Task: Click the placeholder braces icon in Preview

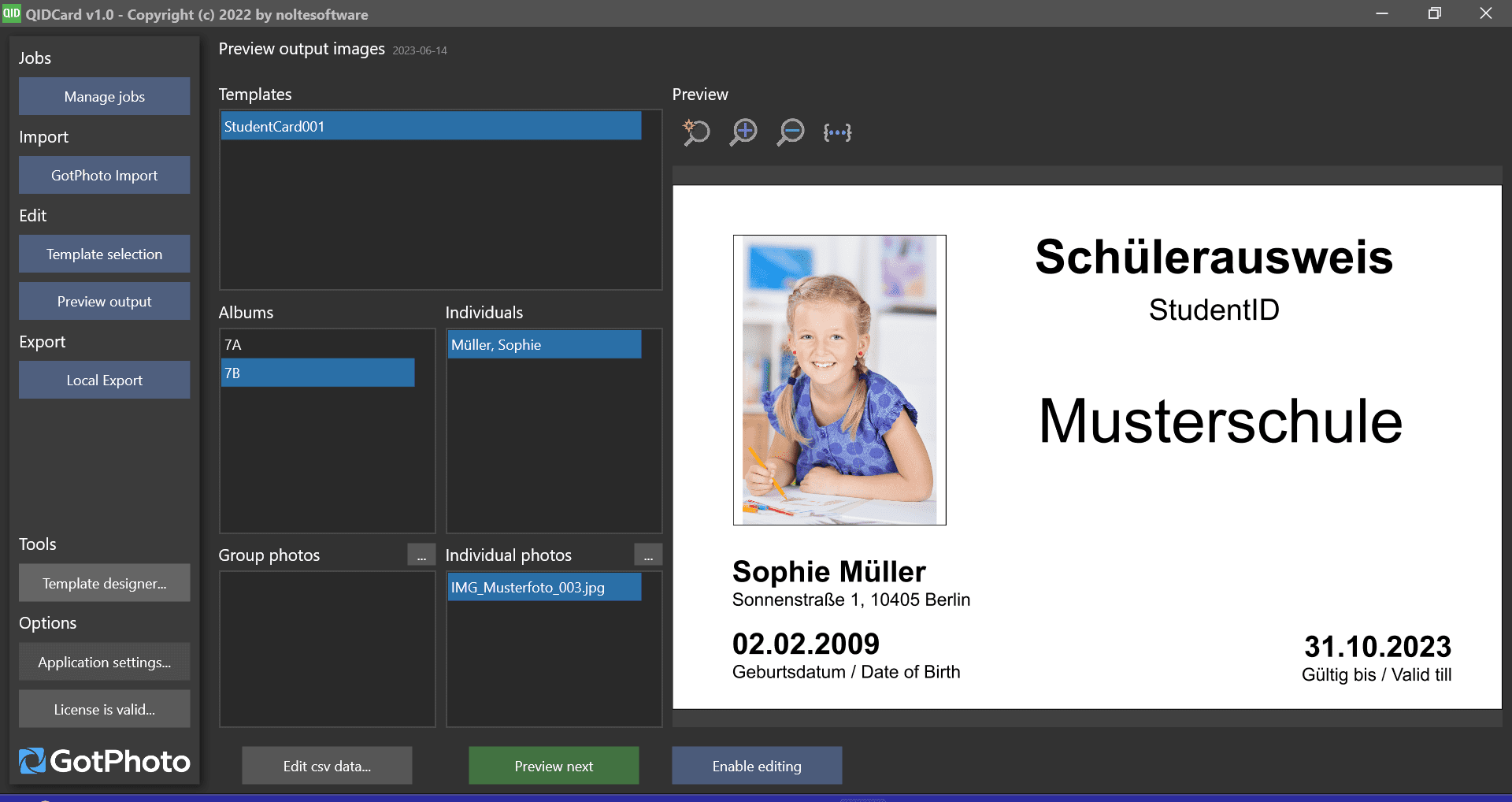Action: tap(837, 132)
